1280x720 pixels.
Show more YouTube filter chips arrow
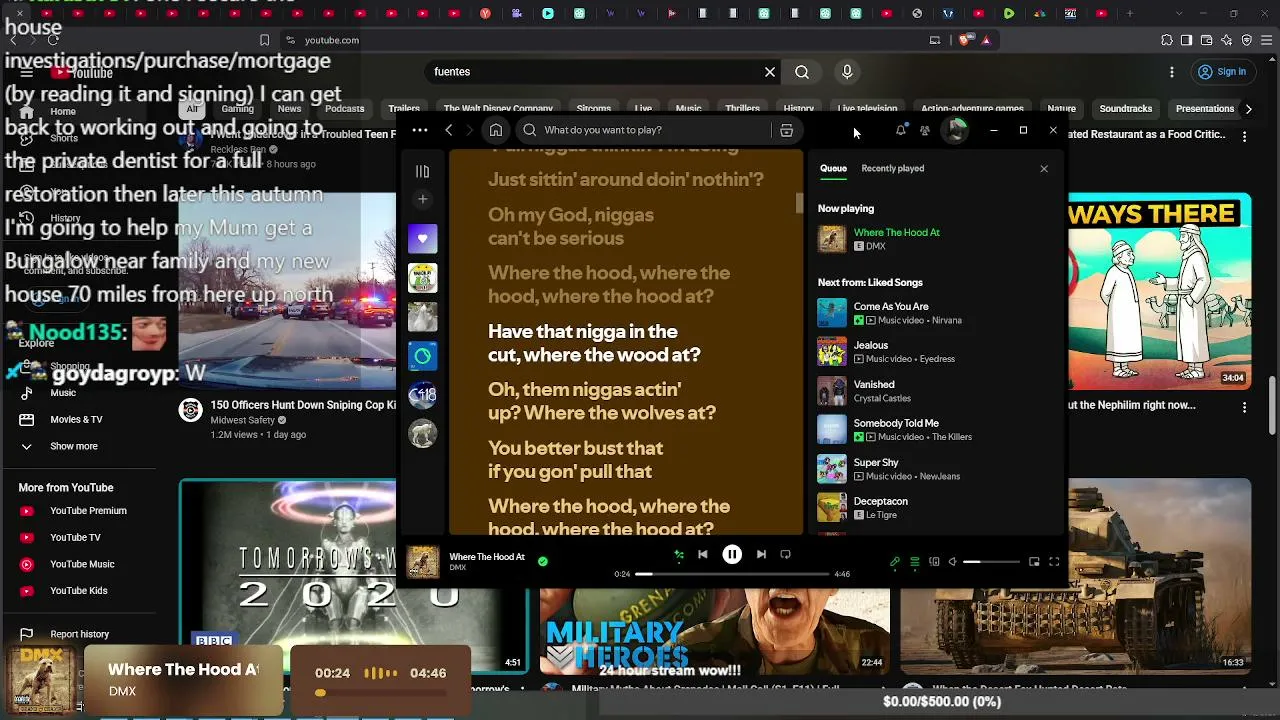point(1248,109)
